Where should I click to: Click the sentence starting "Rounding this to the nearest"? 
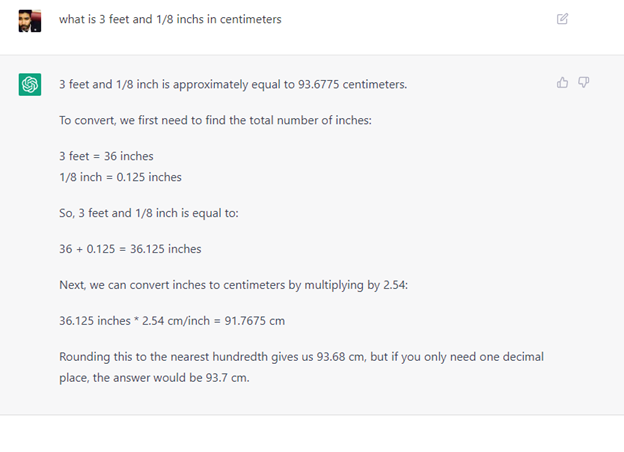(302, 356)
